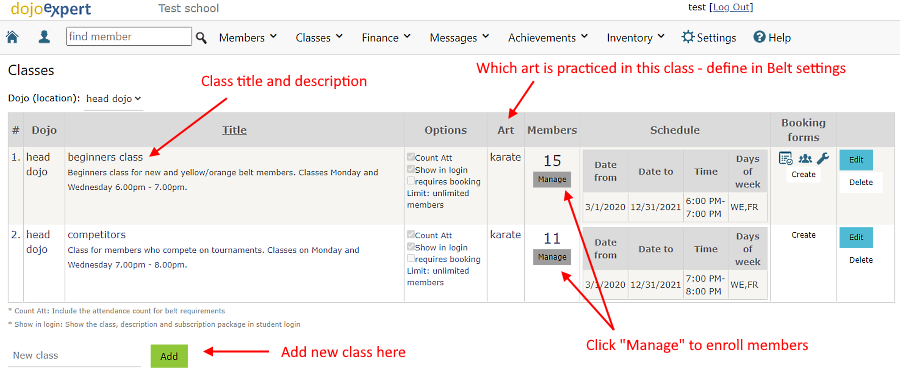Focus the find member search box
This screenshot has height=380, width=900.
[x=129, y=37]
